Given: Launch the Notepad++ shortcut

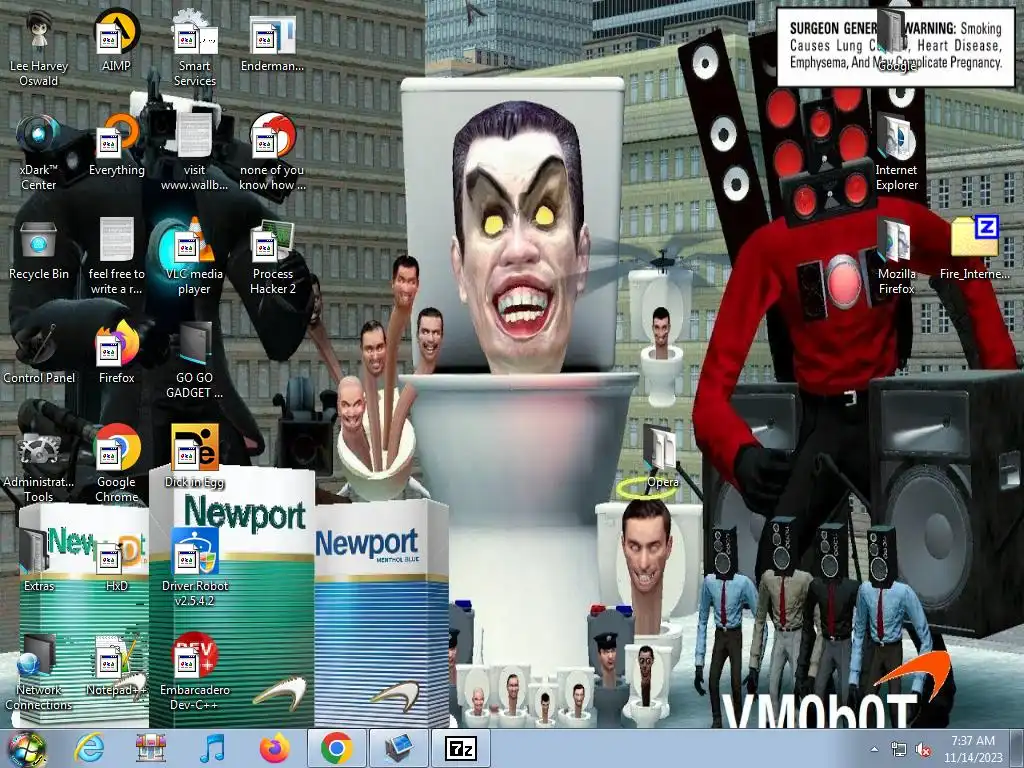Looking at the screenshot, I should 116,665.
